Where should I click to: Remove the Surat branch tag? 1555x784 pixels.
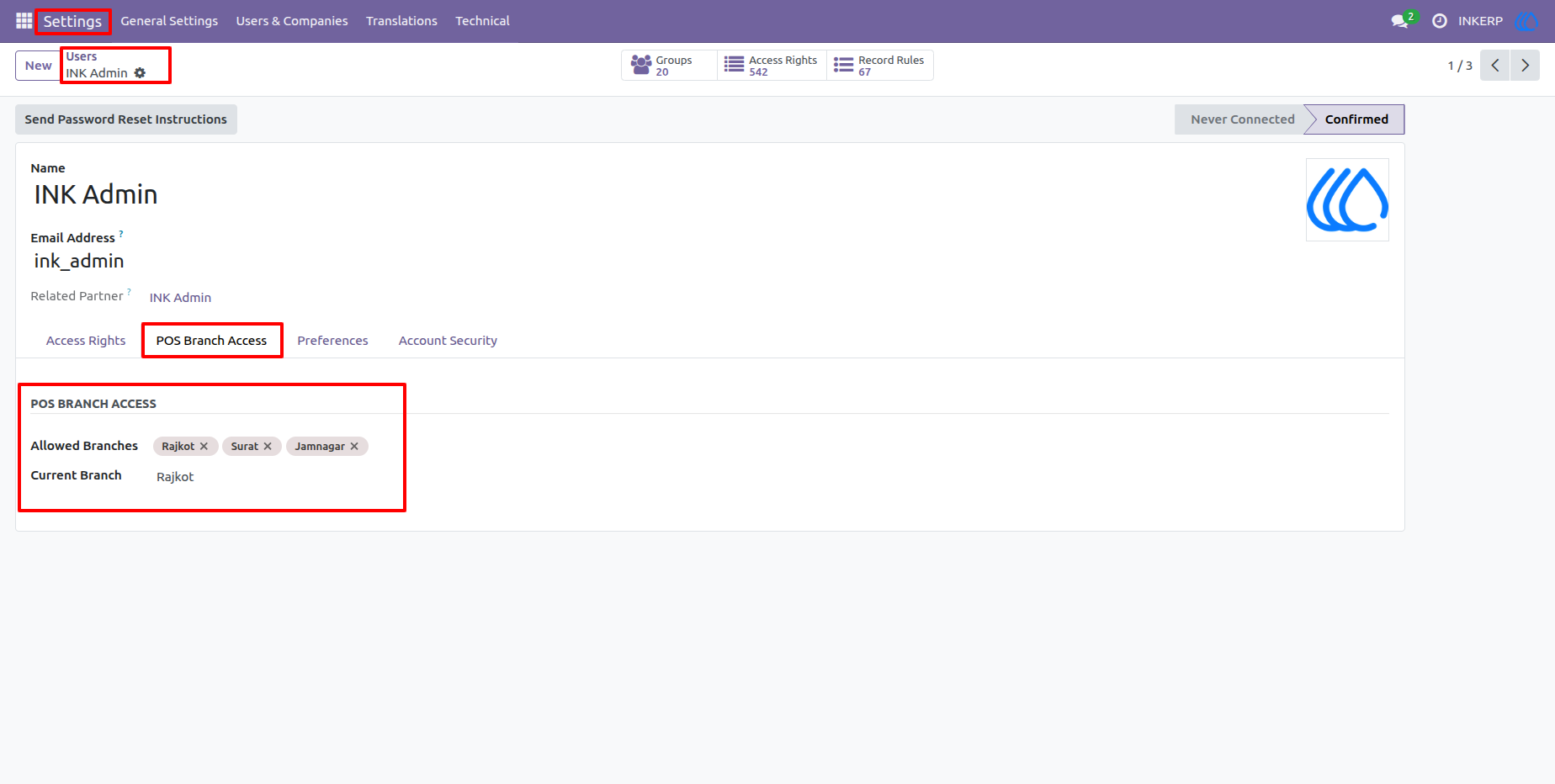(x=268, y=447)
